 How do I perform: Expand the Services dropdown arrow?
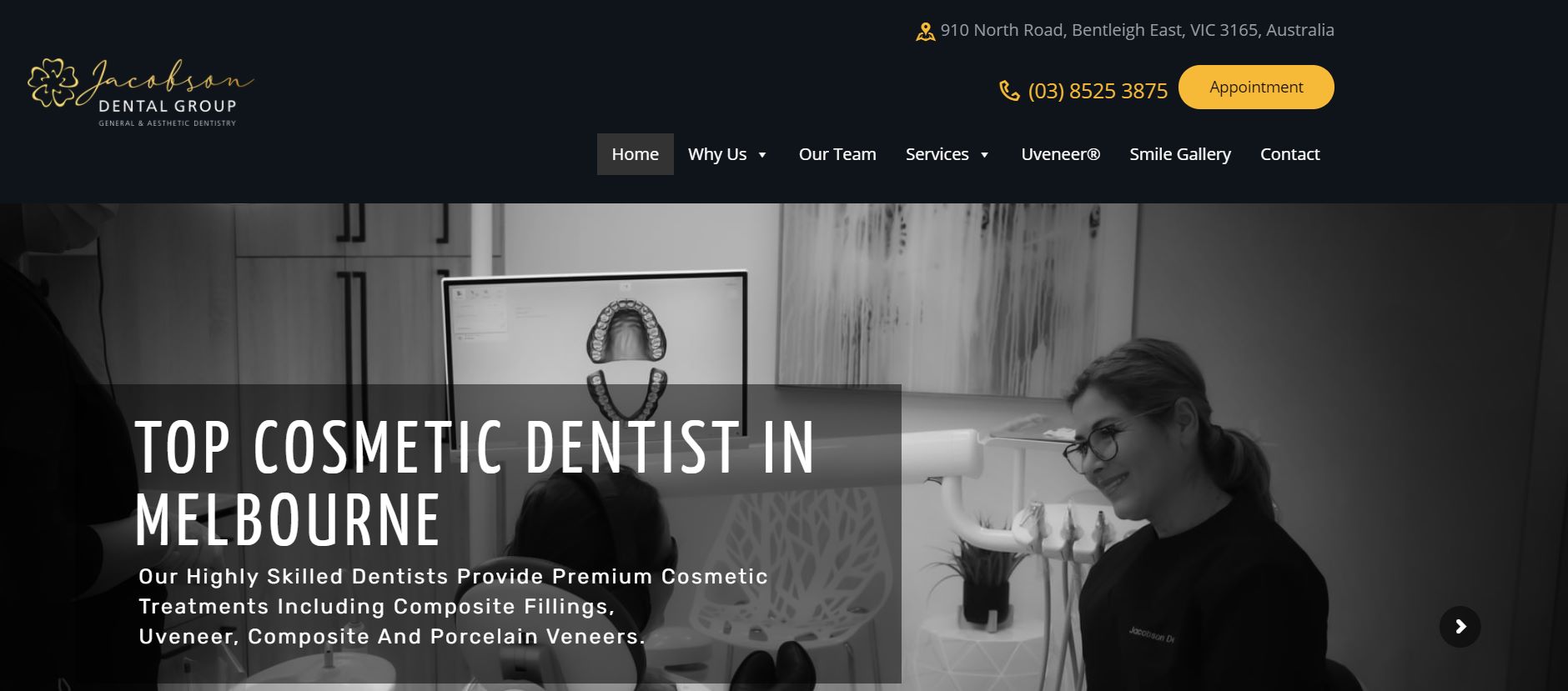tap(984, 155)
